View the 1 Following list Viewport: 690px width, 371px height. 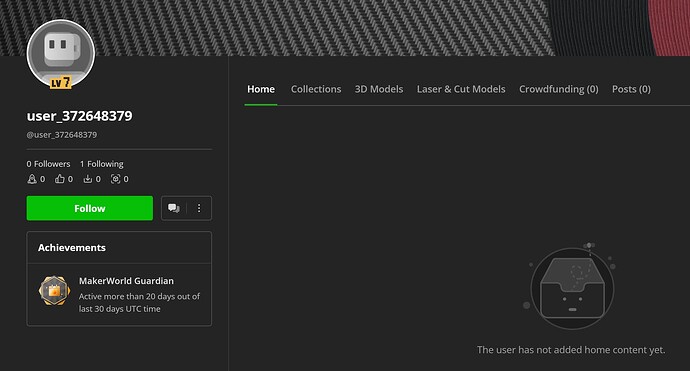coord(102,164)
